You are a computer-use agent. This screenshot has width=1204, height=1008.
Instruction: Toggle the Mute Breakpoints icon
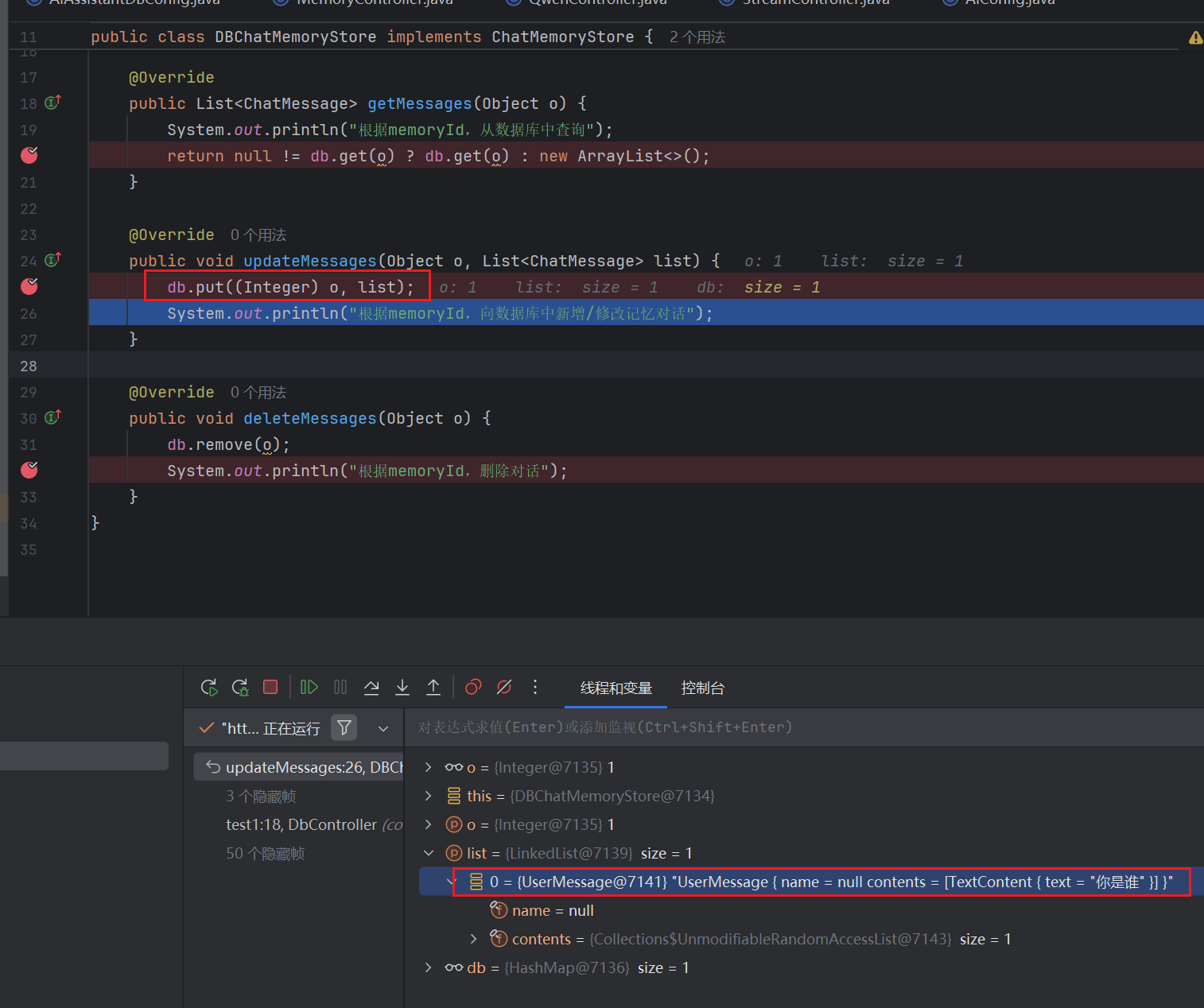(504, 687)
